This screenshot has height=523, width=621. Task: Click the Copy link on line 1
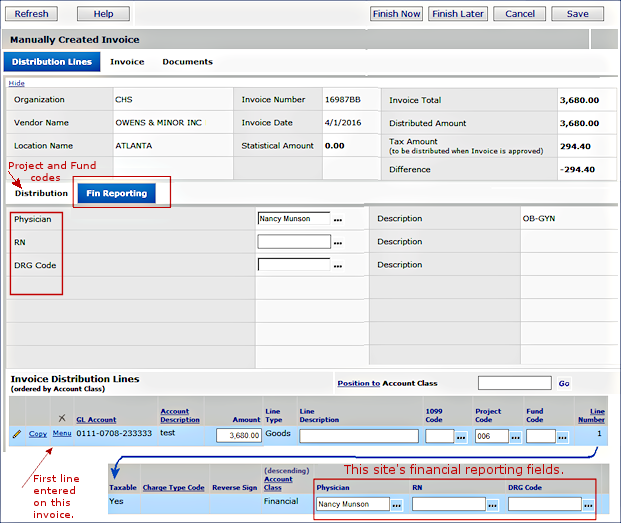pos(38,434)
